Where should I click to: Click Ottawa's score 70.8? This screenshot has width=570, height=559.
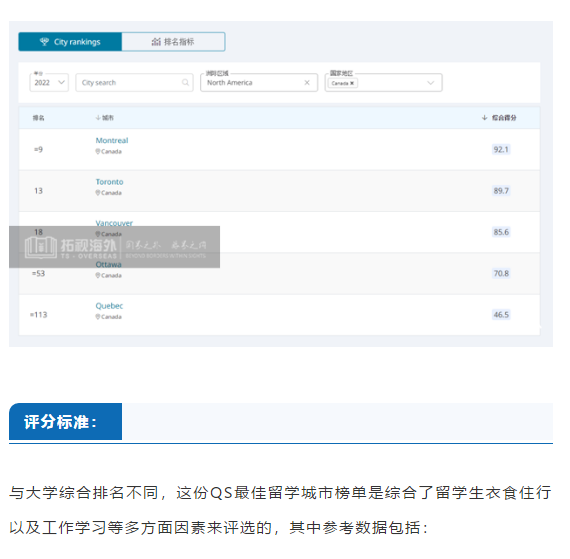point(501,273)
